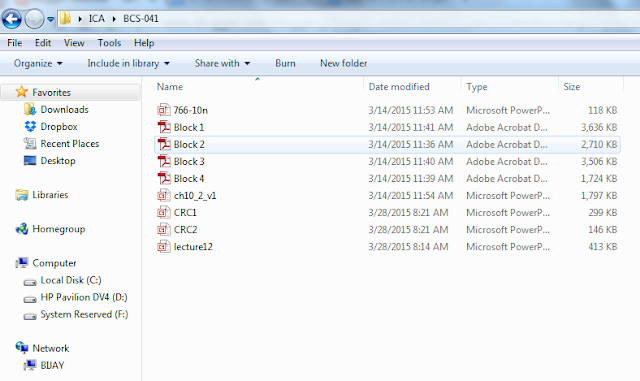Select Libraries in navigation pane
This screenshot has width=640, height=381.
point(50,195)
